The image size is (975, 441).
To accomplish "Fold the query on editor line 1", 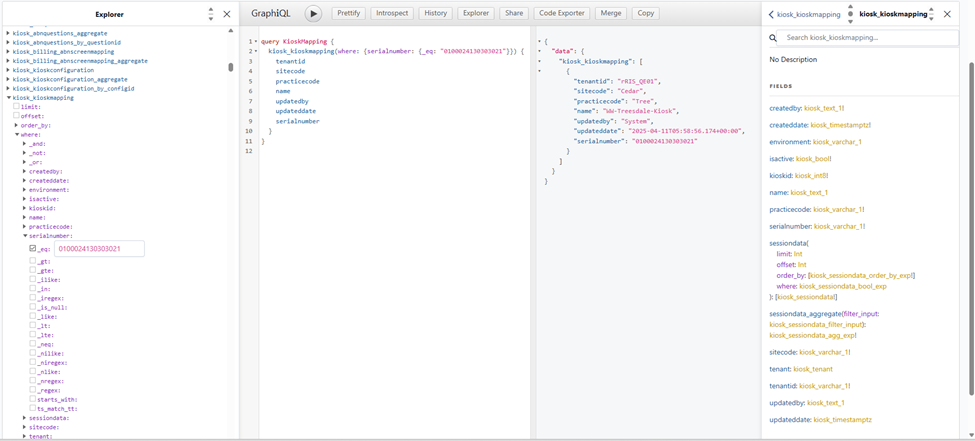I will pos(256,42).
